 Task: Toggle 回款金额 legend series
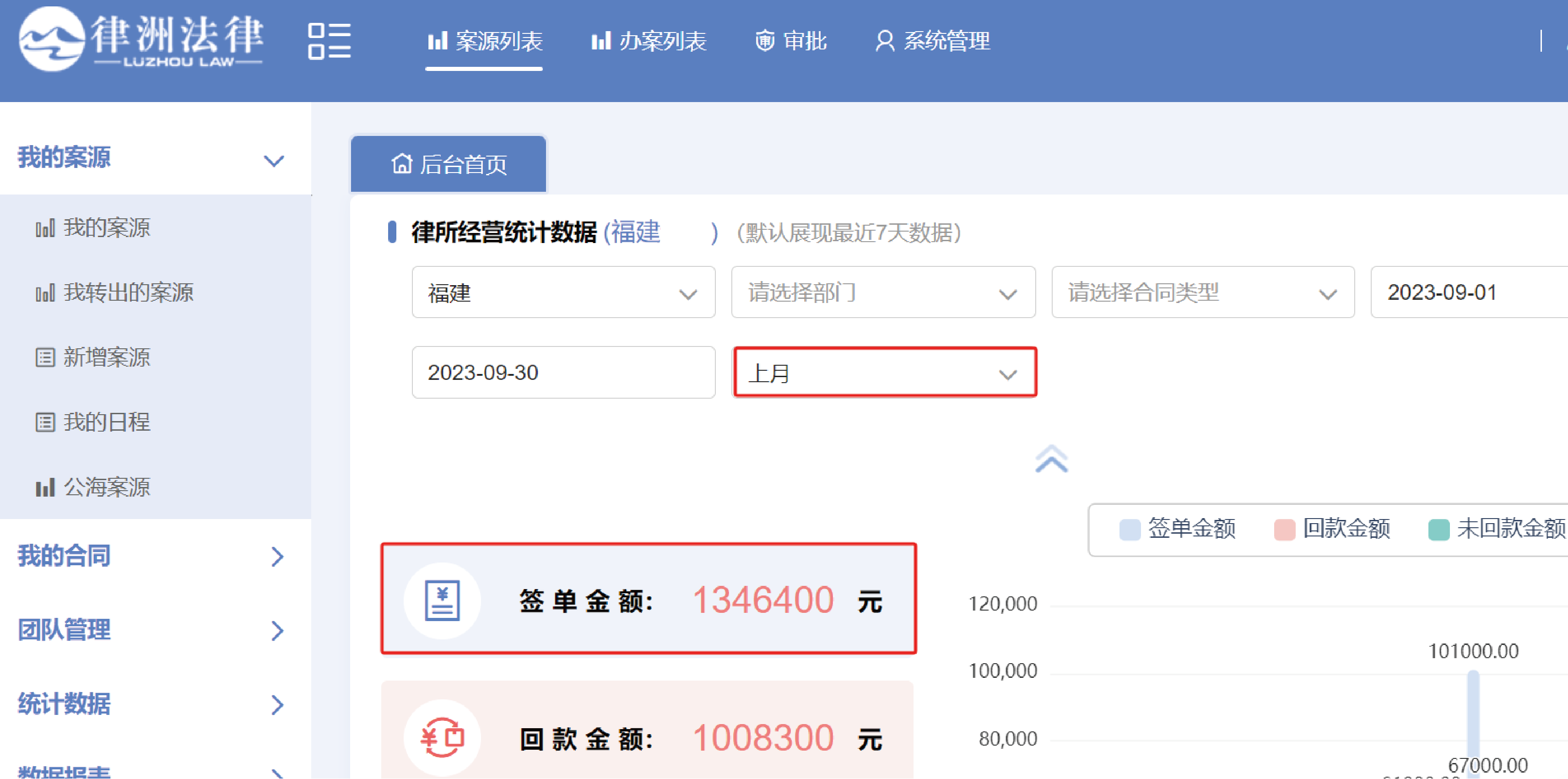(x=1332, y=528)
